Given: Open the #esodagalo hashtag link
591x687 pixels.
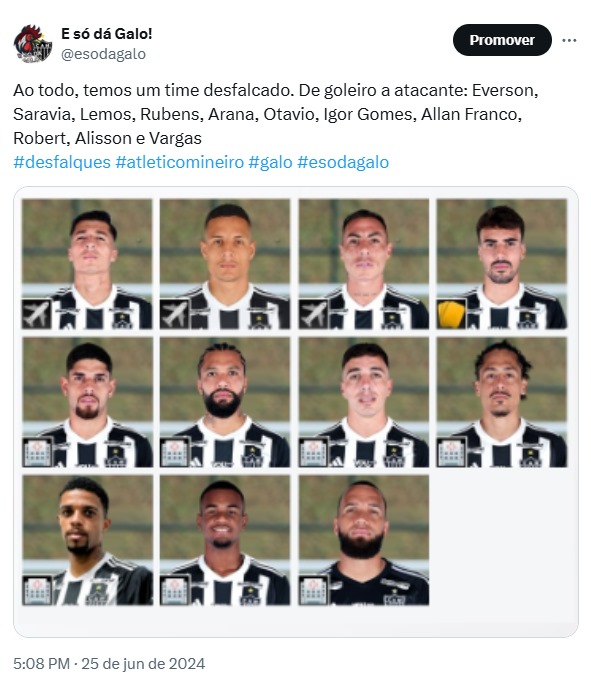Looking at the screenshot, I should [343, 162].
